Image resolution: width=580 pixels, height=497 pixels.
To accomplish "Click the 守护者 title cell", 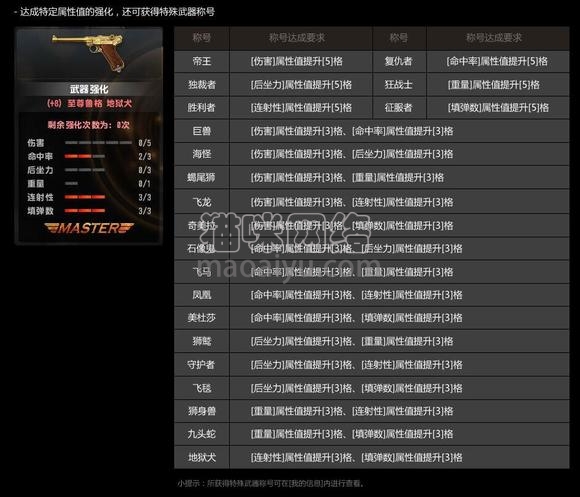I will pos(202,365).
